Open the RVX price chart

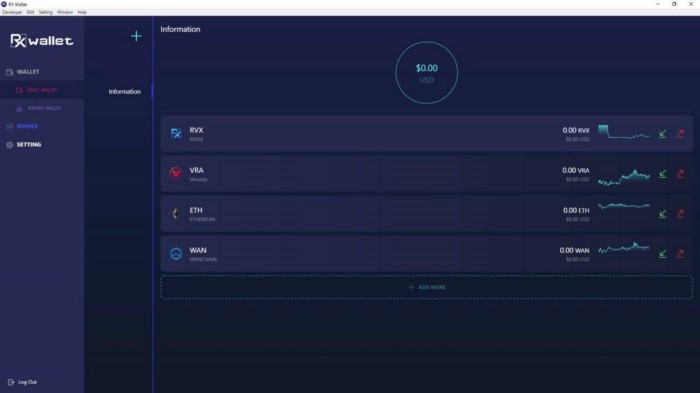[624, 132]
